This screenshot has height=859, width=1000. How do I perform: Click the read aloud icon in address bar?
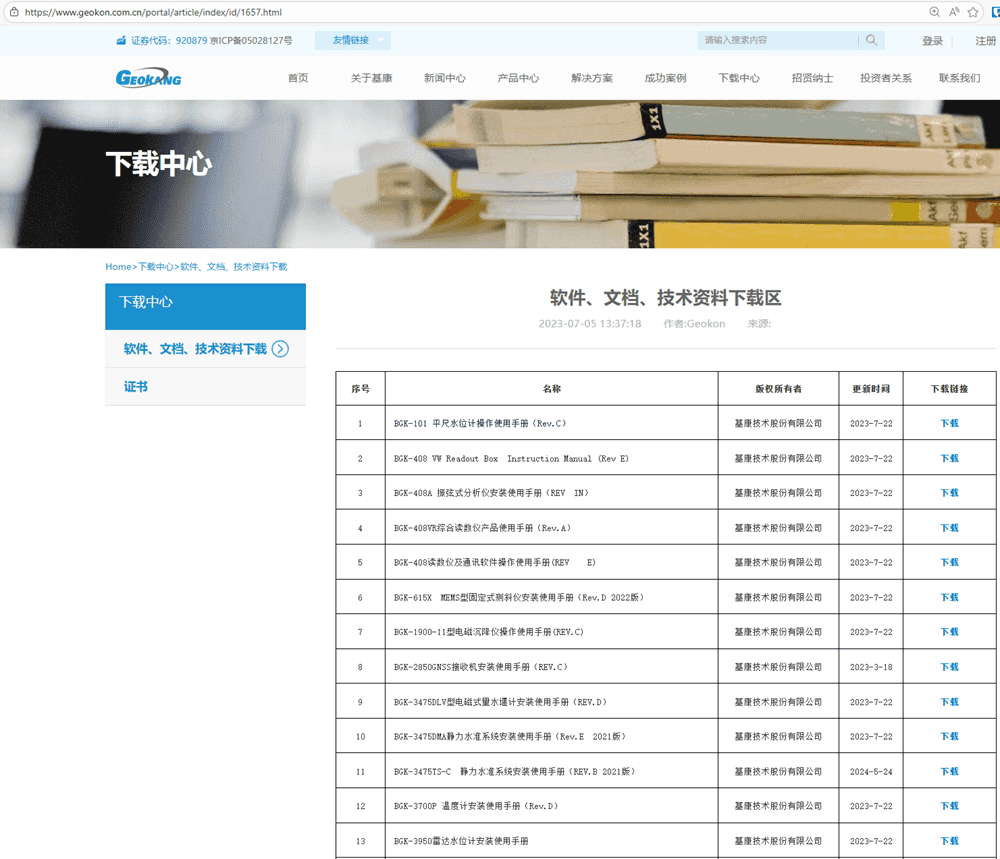954,12
